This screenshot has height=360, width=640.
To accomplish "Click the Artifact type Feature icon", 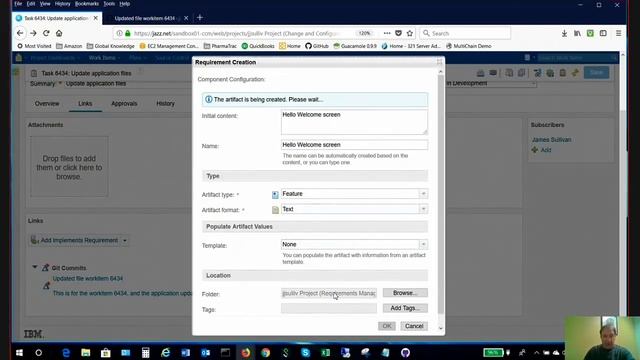I will pos(275,195).
